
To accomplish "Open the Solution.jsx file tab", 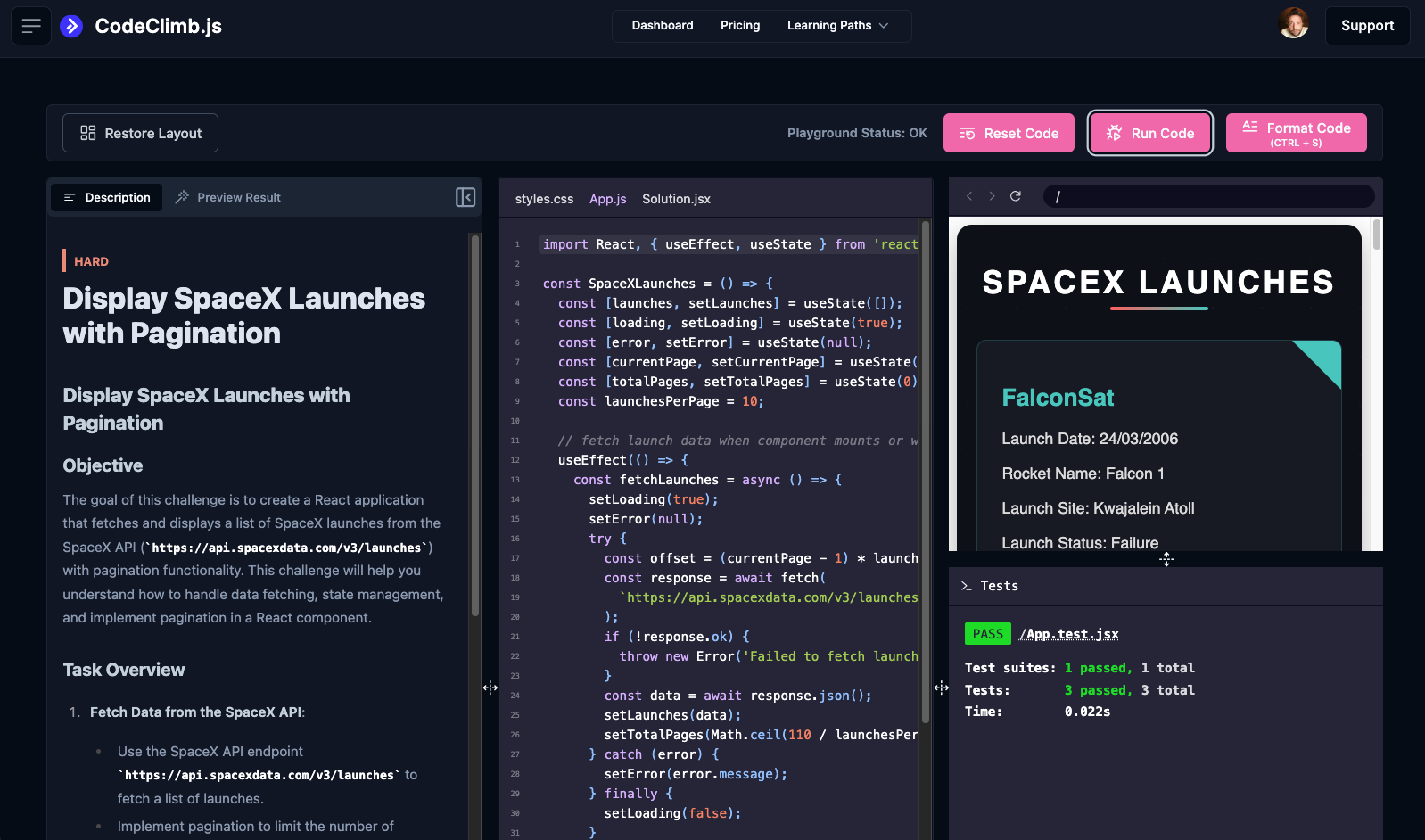I will coord(676,199).
